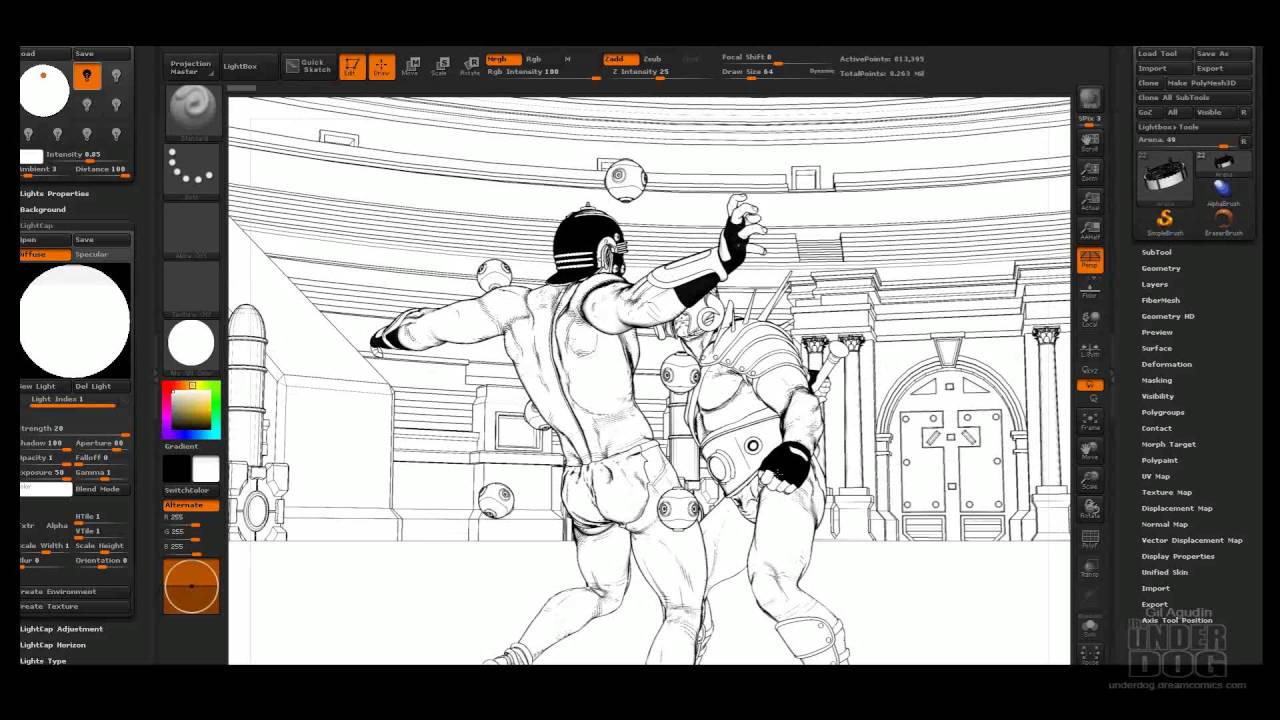1280x720 pixels.
Task: Open Quick Sketch
Action: pyautogui.click(x=308, y=66)
